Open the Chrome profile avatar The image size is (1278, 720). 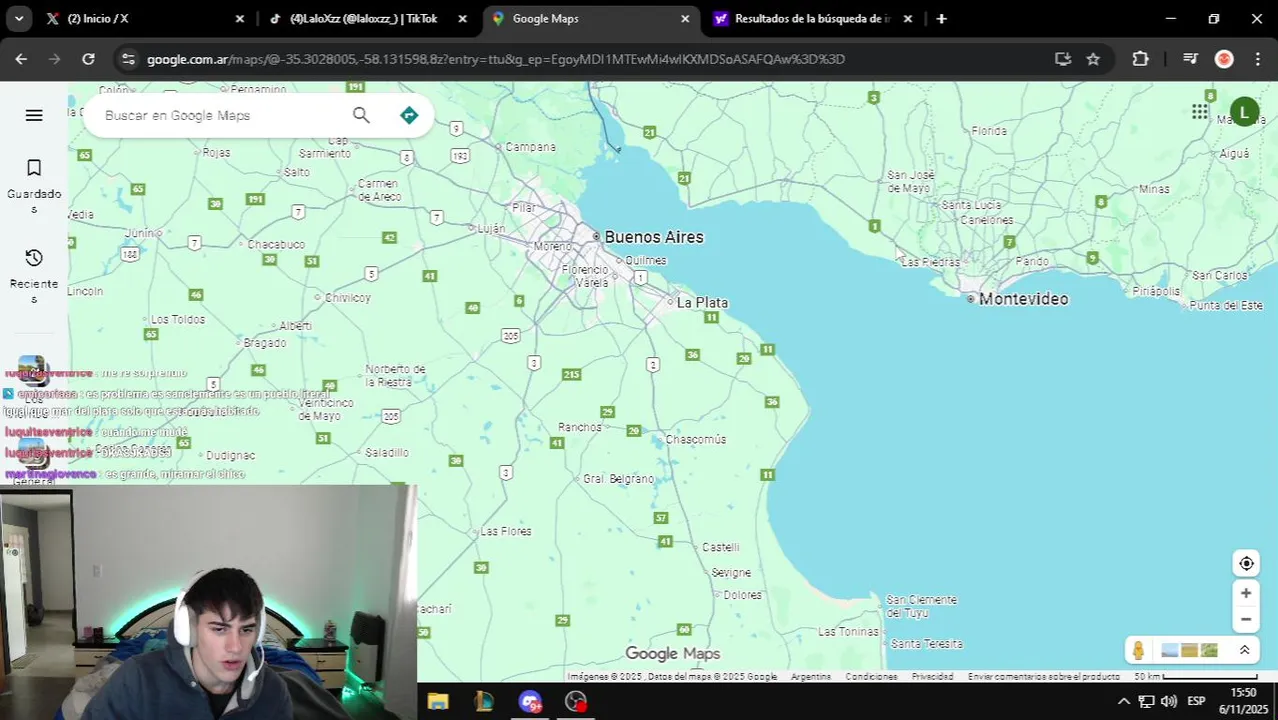pos(1224,59)
